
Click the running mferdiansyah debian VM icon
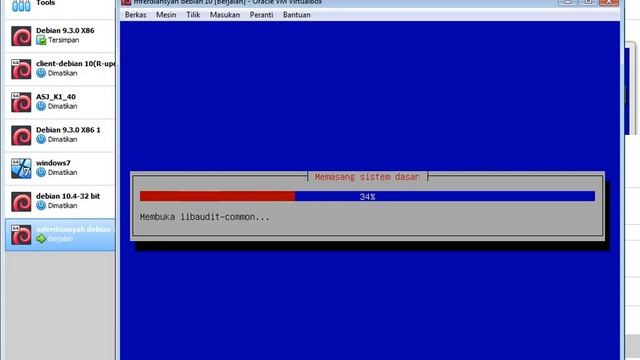pyautogui.click(x=21, y=235)
